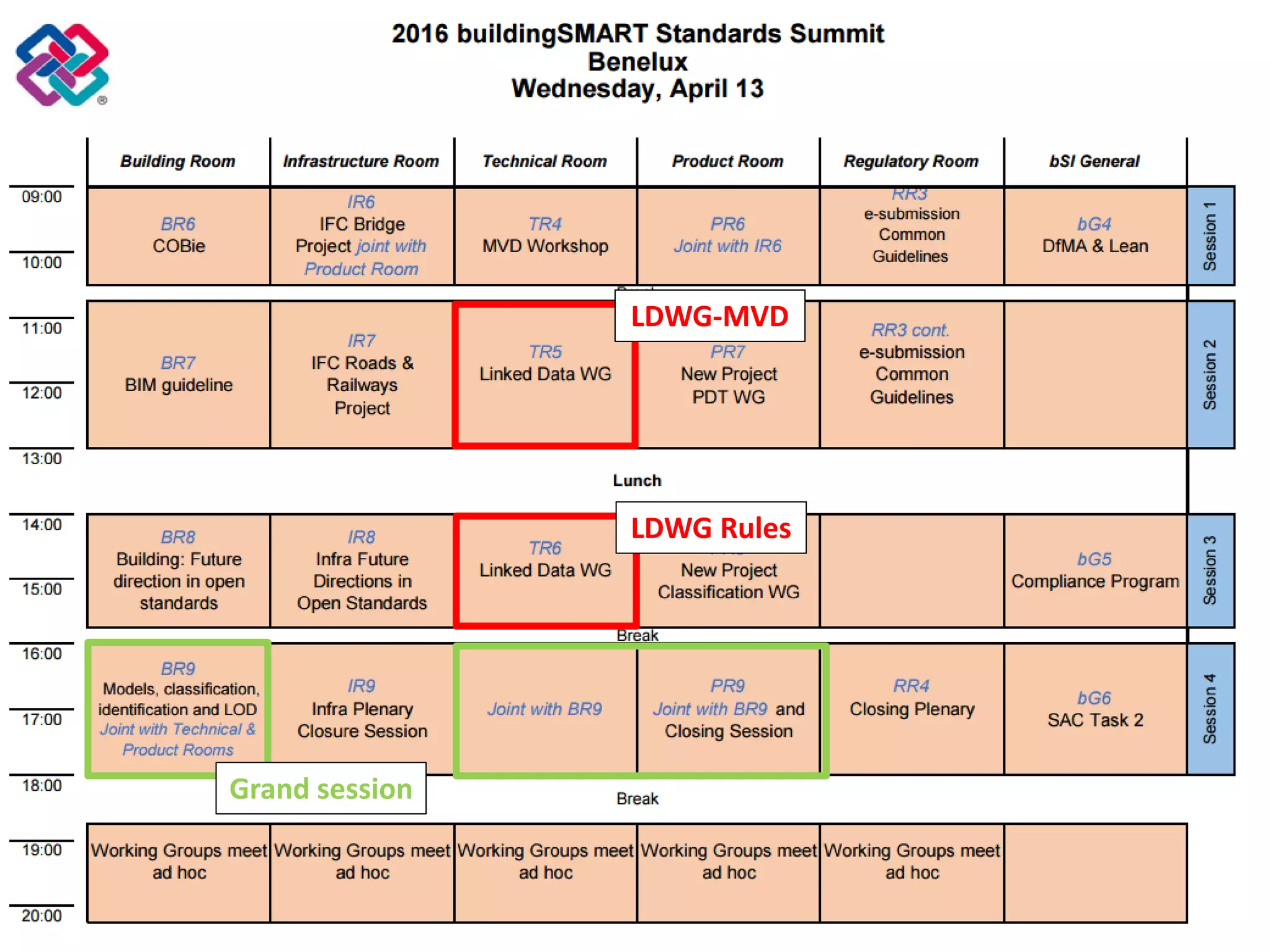Screen dimensions: 1270x952
Task: Click the red LDWG-MVD label
Action: pos(709,316)
